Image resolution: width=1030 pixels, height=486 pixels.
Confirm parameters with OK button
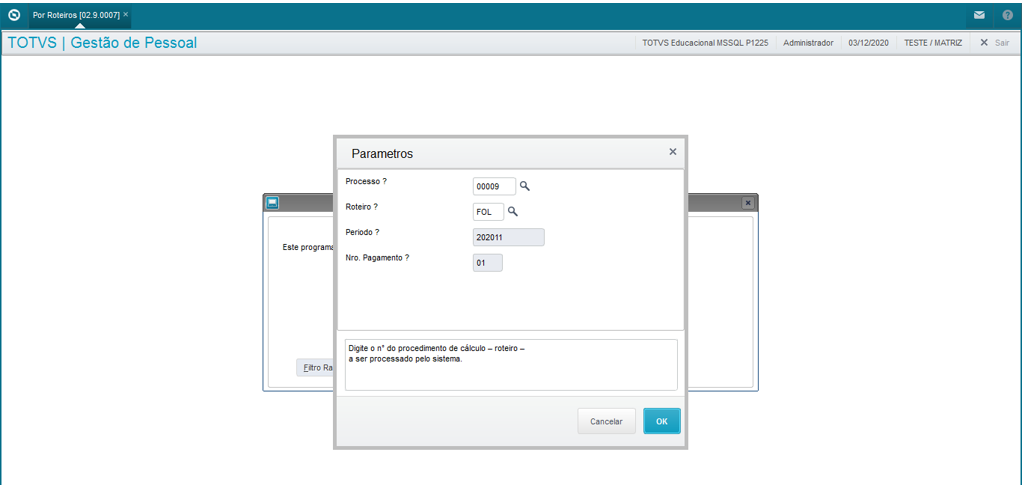coord(662,422)
